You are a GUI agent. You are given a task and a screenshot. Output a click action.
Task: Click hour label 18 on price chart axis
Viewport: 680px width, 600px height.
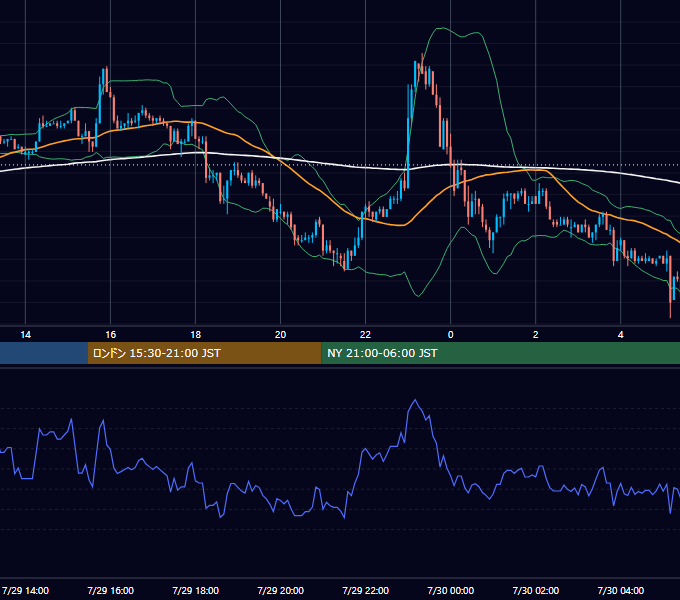[x=196, y=335]
